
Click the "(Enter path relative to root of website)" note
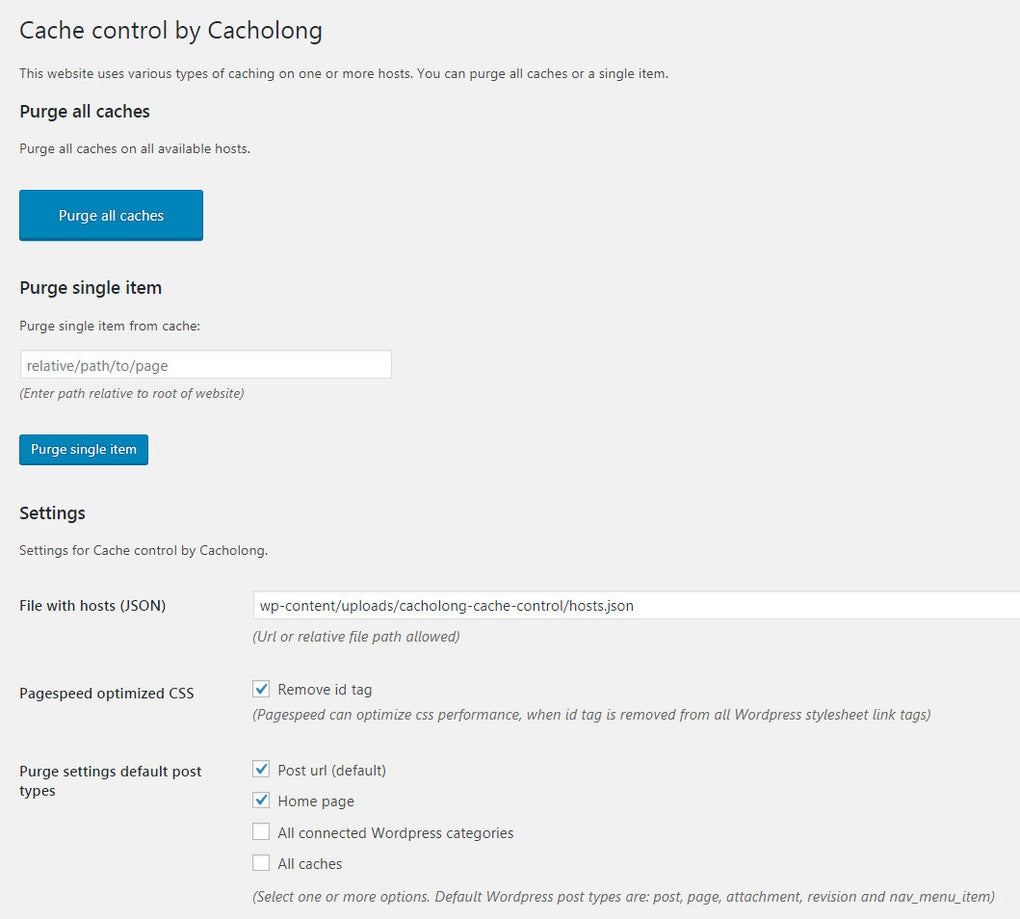click(x=131, y=393)
